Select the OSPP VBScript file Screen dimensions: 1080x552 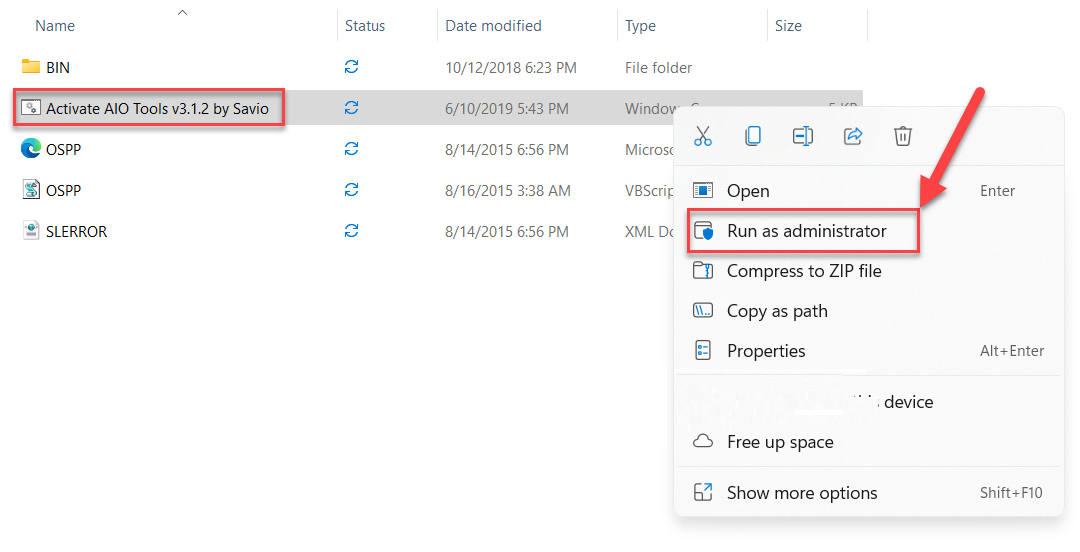point(63,190)
